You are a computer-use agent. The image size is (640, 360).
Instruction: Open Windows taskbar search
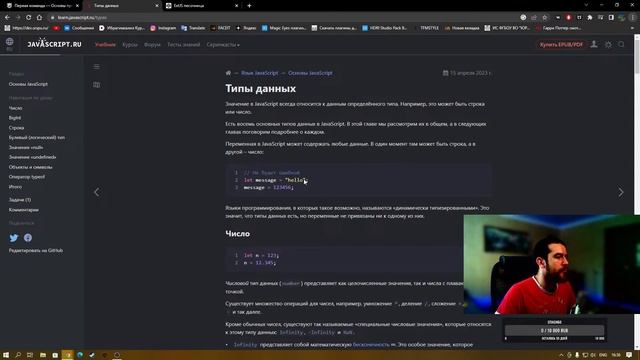[18, 355]
